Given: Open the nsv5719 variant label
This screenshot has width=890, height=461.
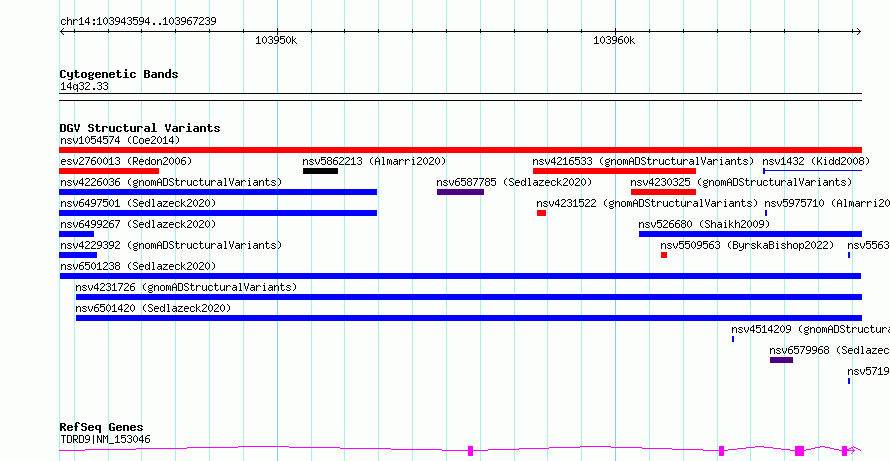Looking at the screenshot, I should 868,371.
